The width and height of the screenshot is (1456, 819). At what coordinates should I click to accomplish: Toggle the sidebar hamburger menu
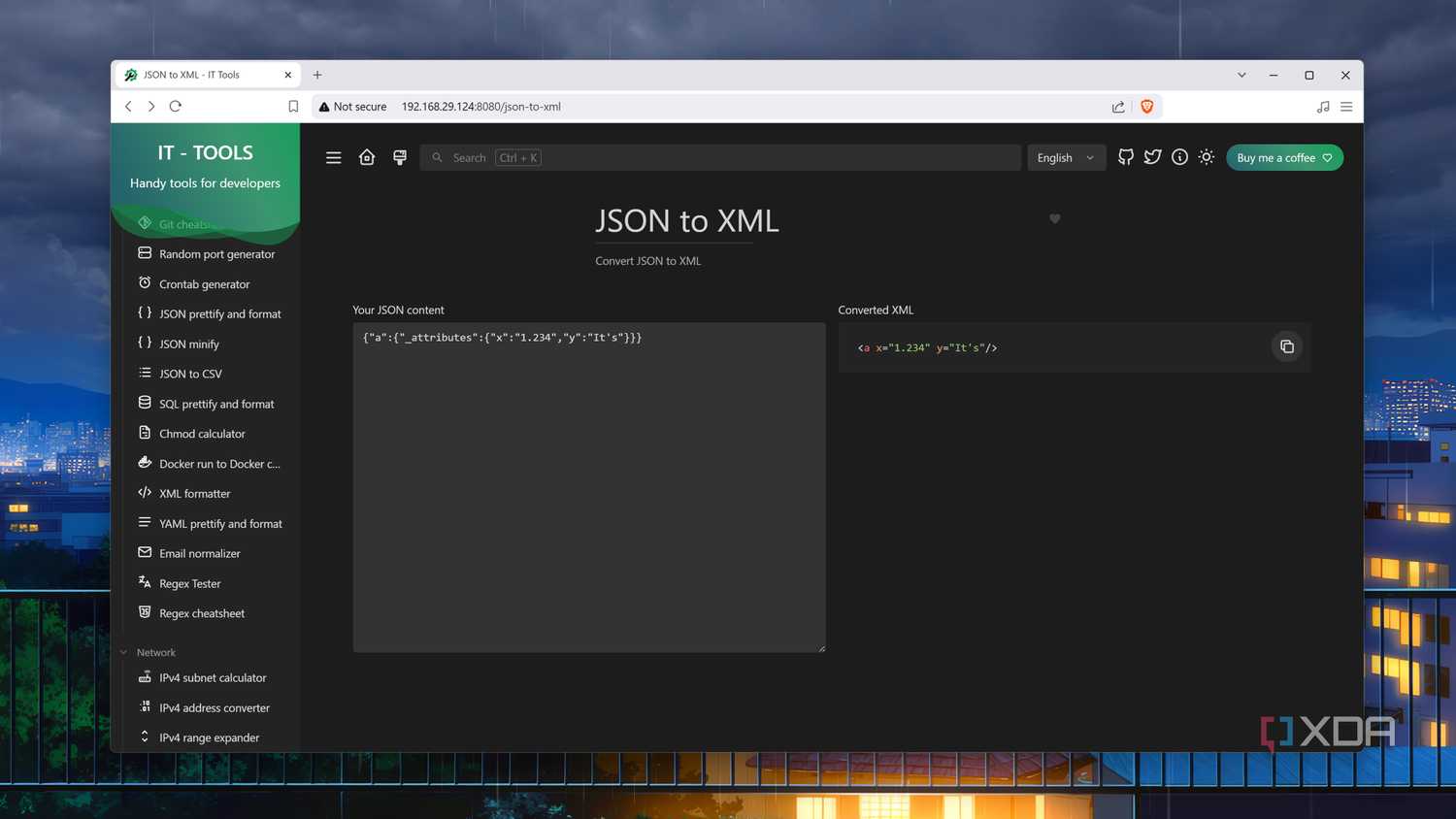333,158
